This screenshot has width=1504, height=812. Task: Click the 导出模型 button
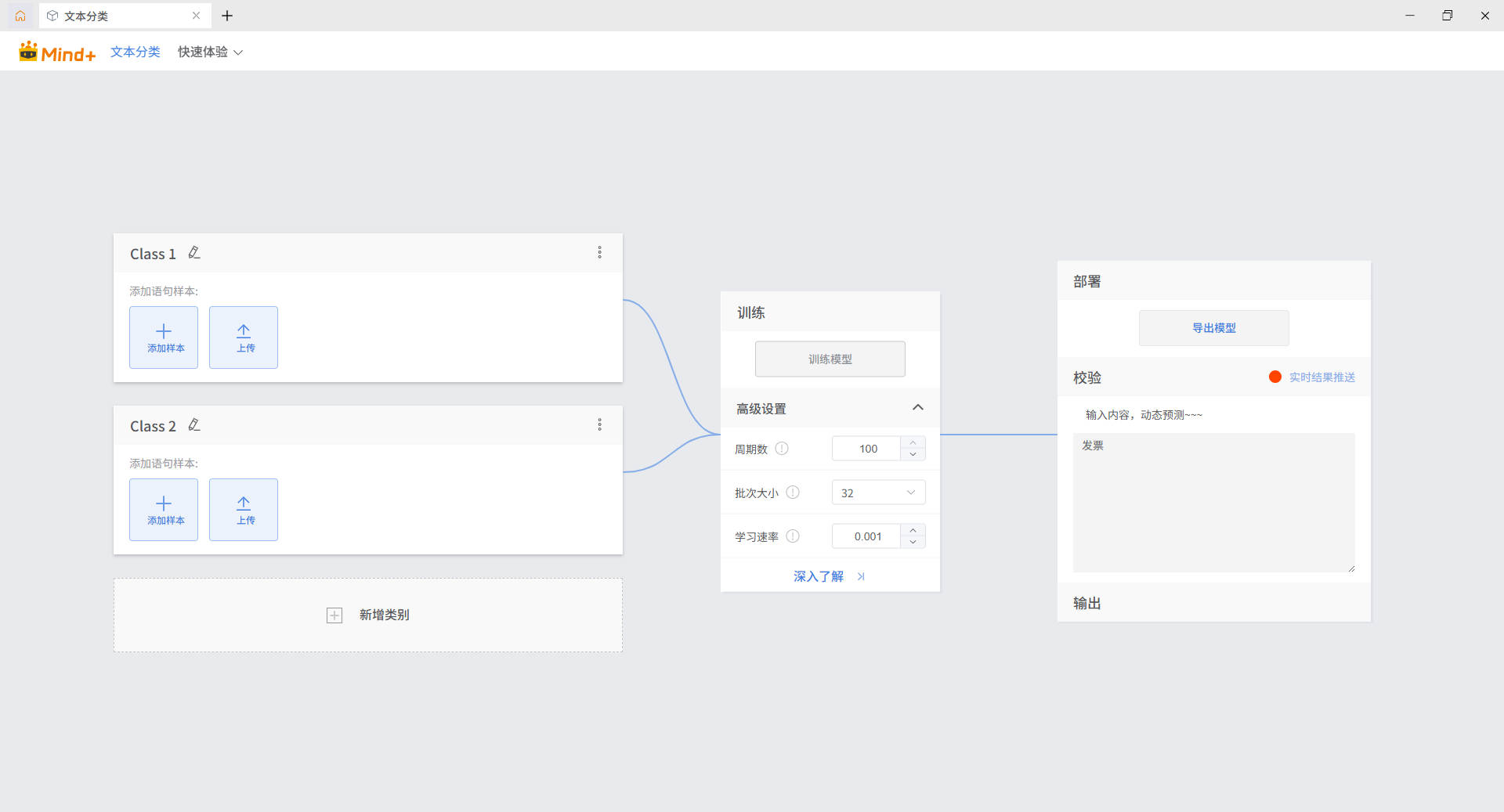click(x=1214, y=328)
